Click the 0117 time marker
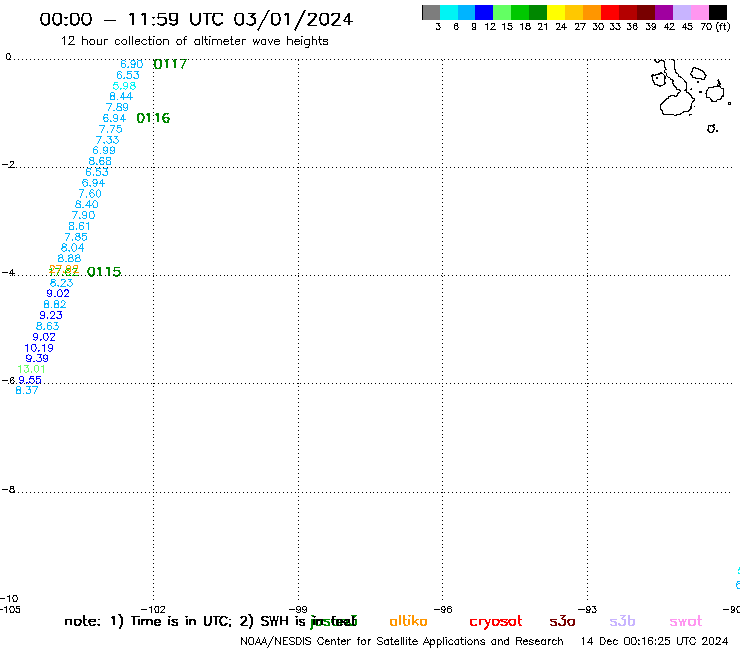Screen dimensions: 740x650 (170, 64)
